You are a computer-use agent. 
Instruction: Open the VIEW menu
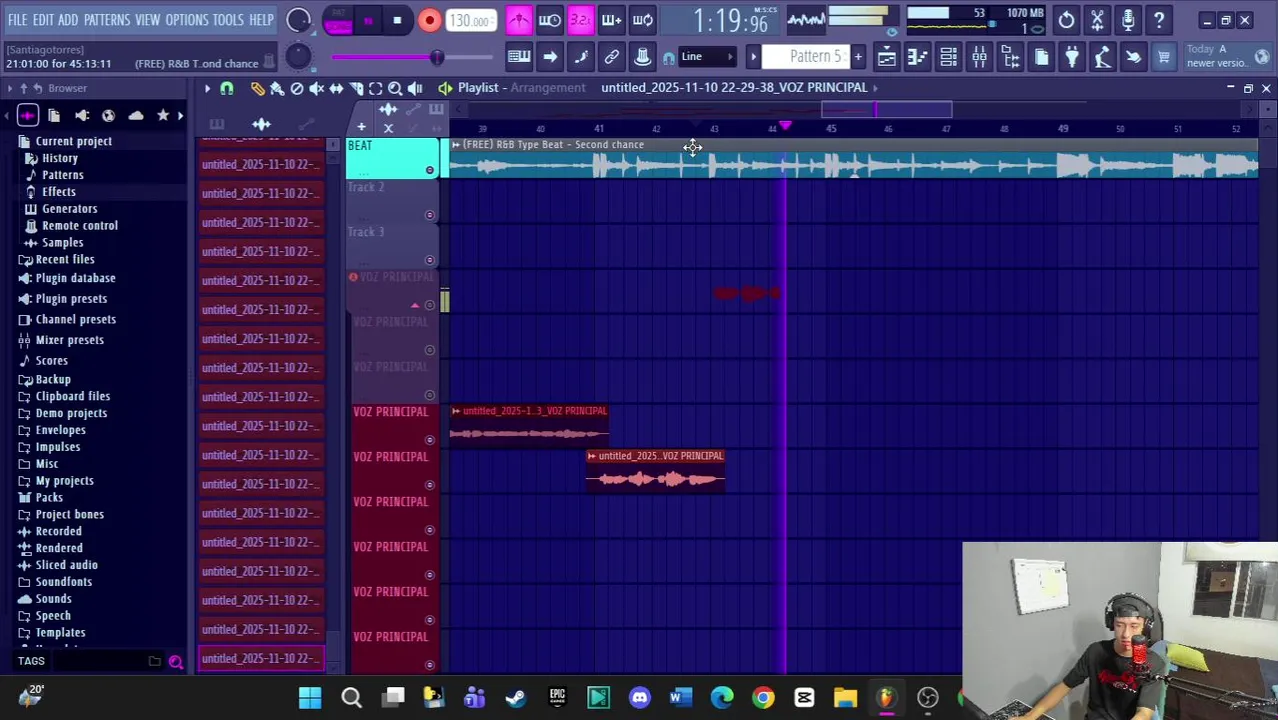point(147,20)
